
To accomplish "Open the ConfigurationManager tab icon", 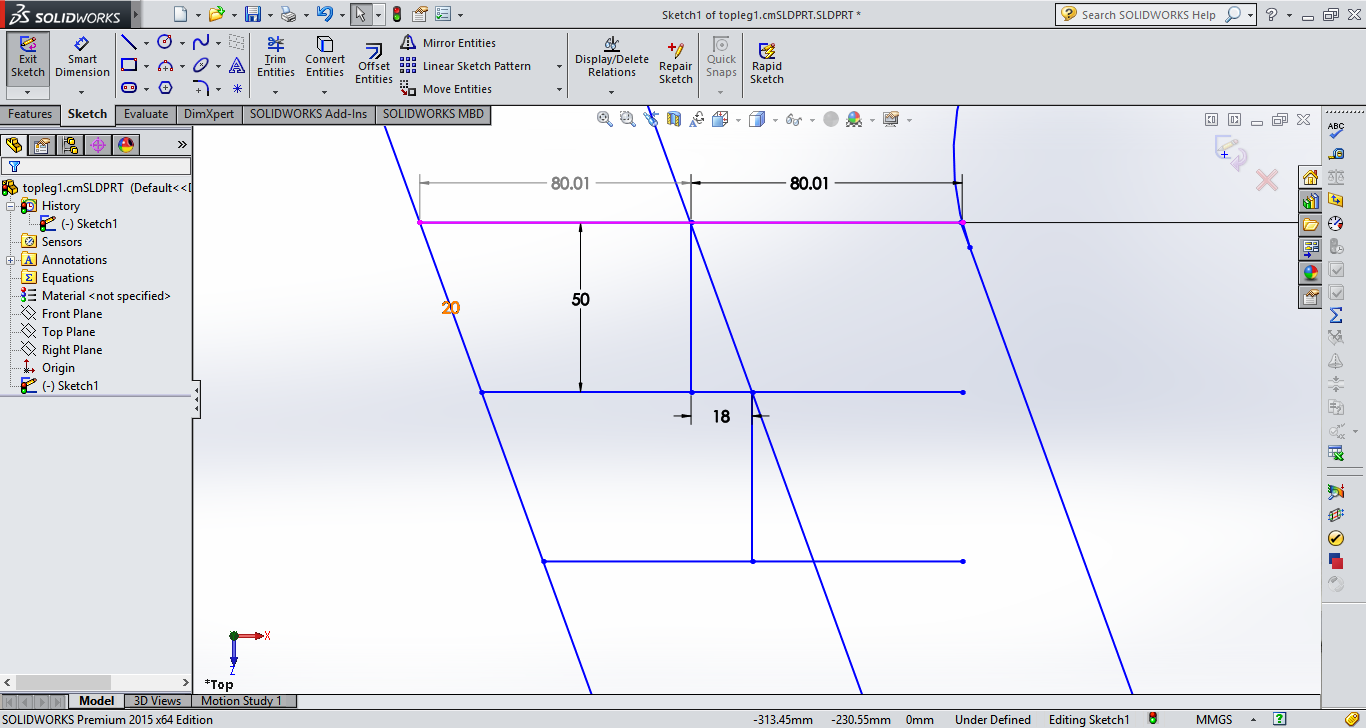I will 70,145.
